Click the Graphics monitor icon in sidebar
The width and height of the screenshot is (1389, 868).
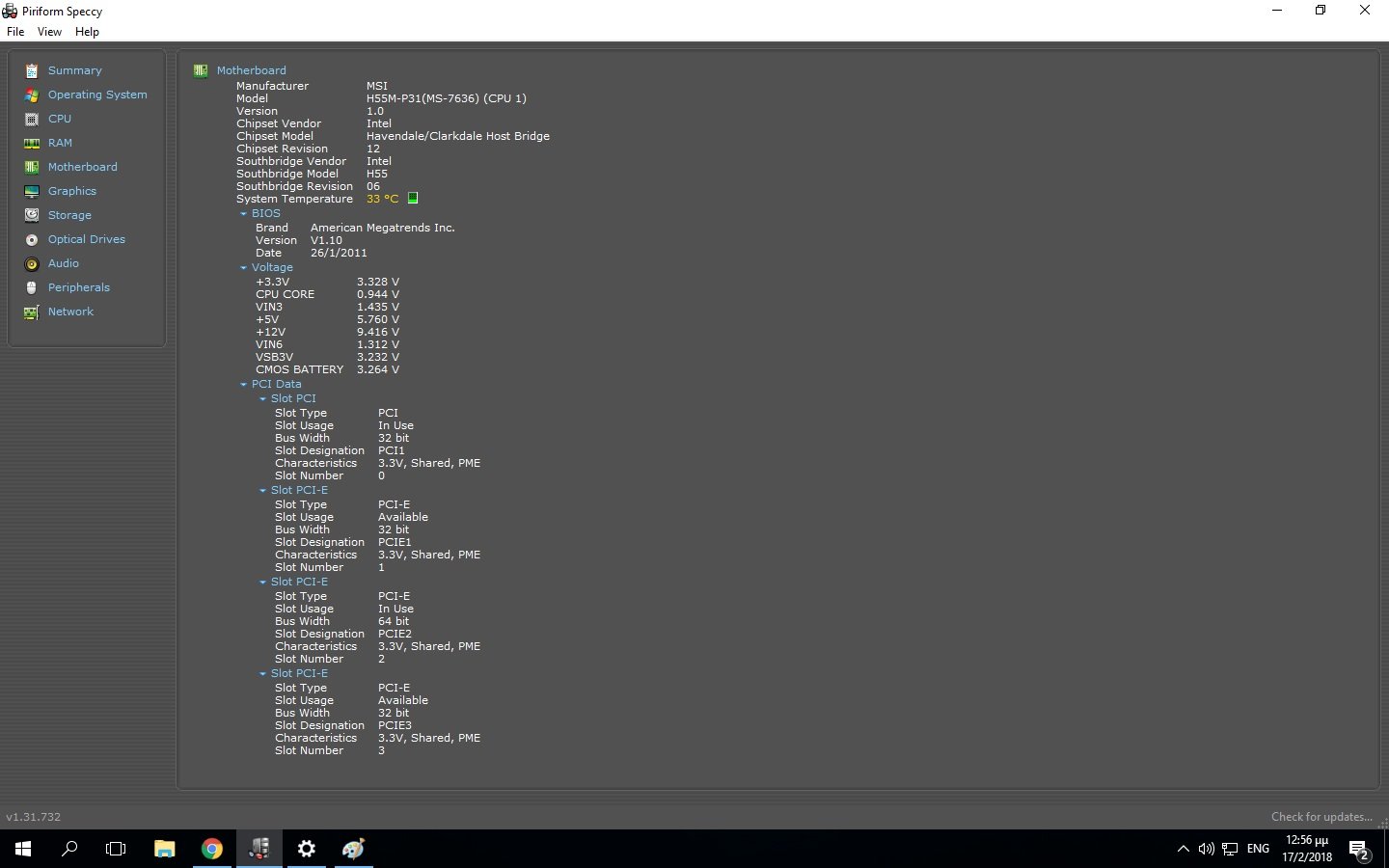coord(31,191)
